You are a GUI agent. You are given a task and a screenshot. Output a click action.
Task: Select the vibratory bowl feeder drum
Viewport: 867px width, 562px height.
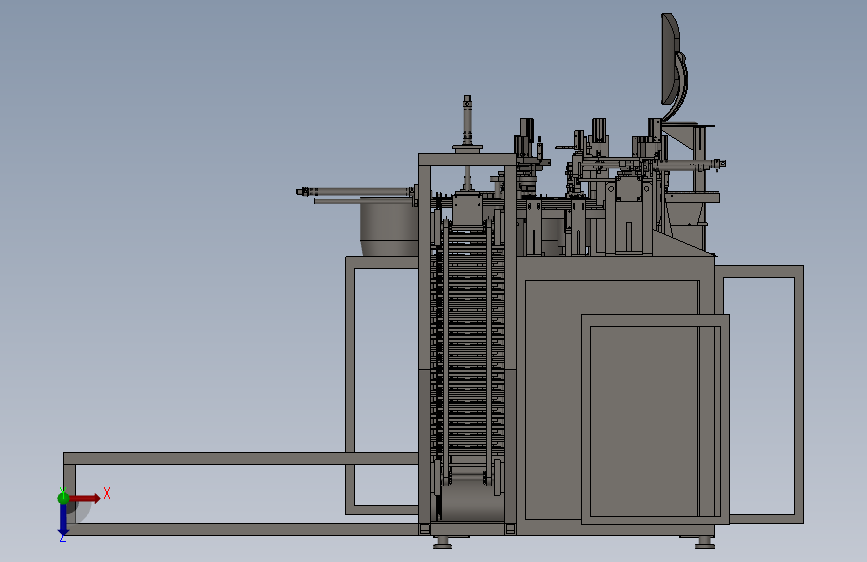pos(389,226)
